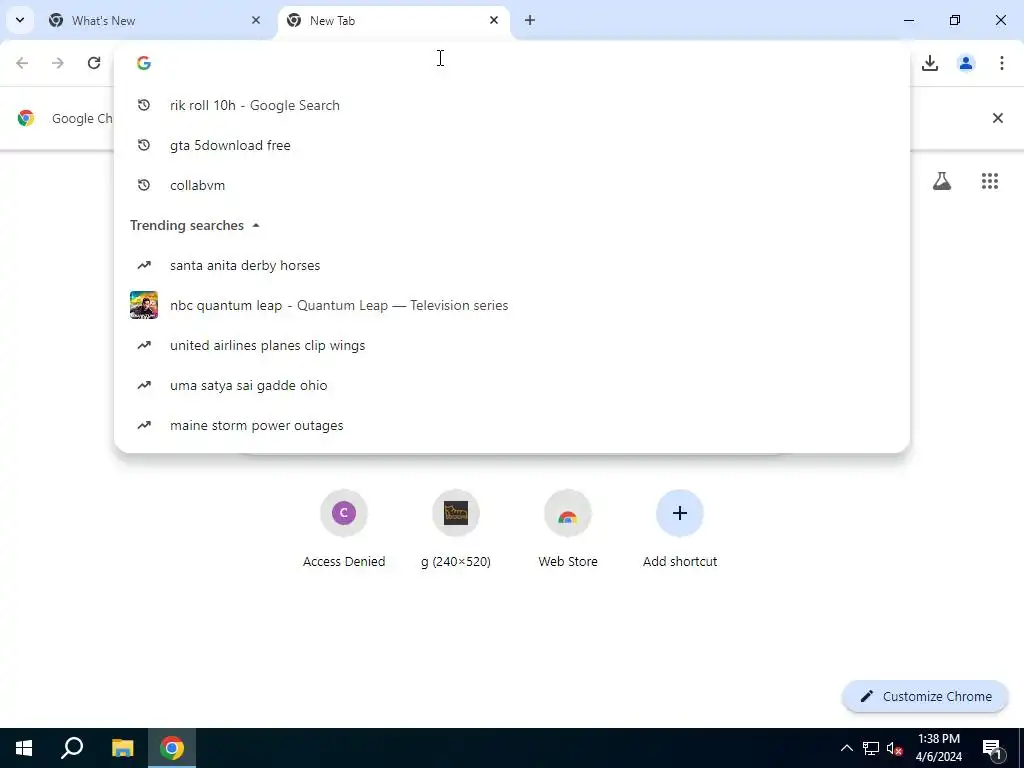This screenshot has width=1024, height=768.
Task: Click the taskbar clock showing 1:38 PM
Action: [938, 748]
